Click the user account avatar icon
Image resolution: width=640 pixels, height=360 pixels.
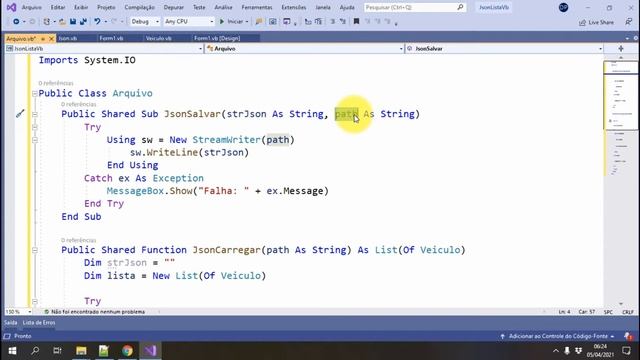pyautogui.click(x=563, y=7)
